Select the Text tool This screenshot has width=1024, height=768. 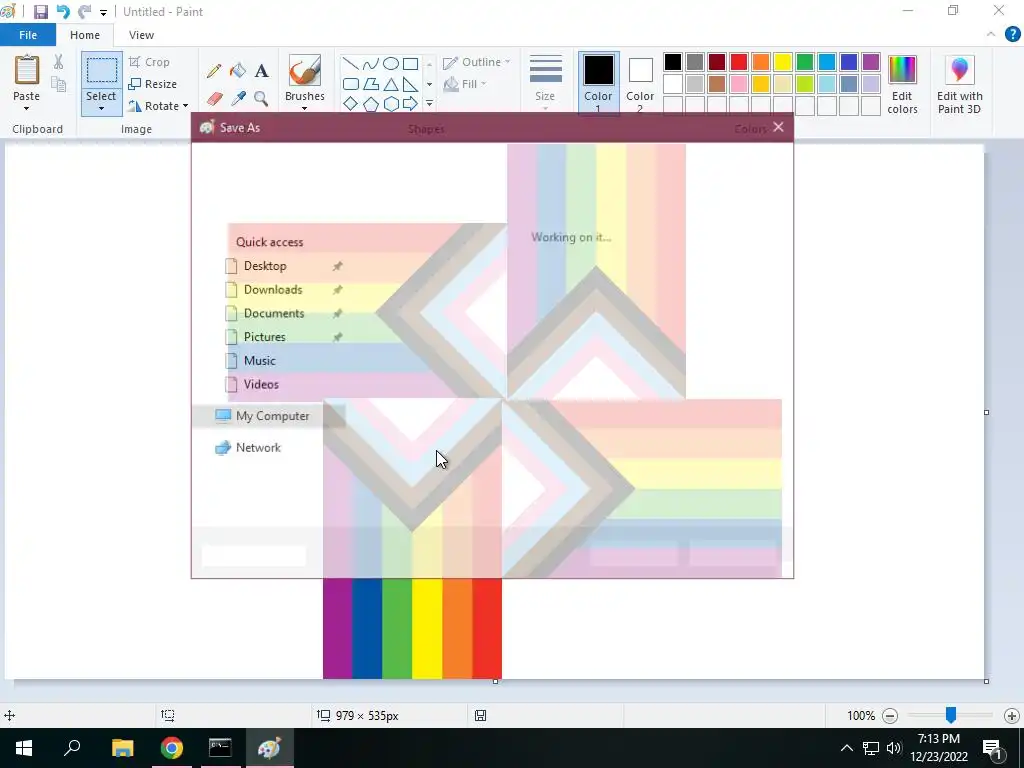(261, 71)
